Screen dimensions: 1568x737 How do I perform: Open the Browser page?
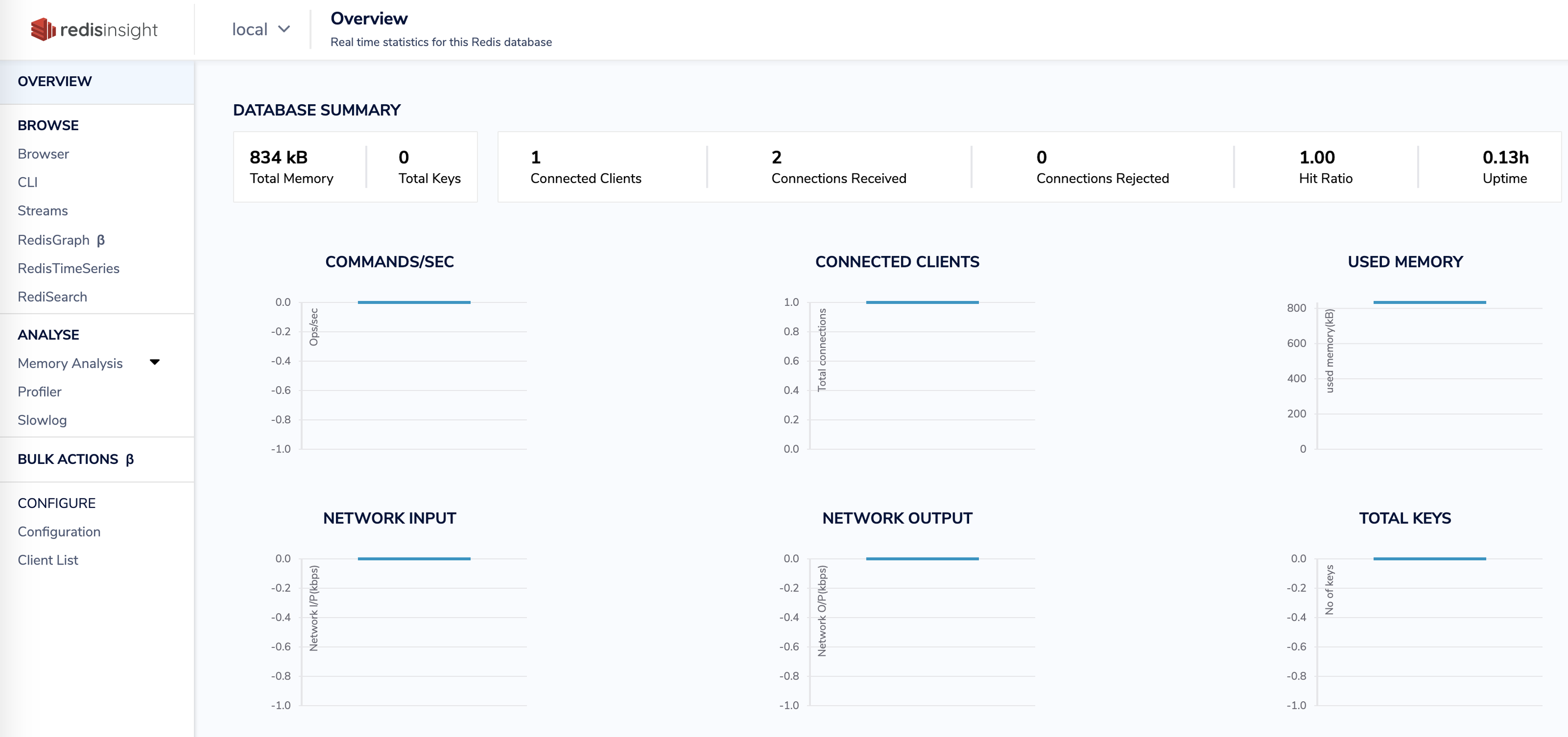[43, 154]
